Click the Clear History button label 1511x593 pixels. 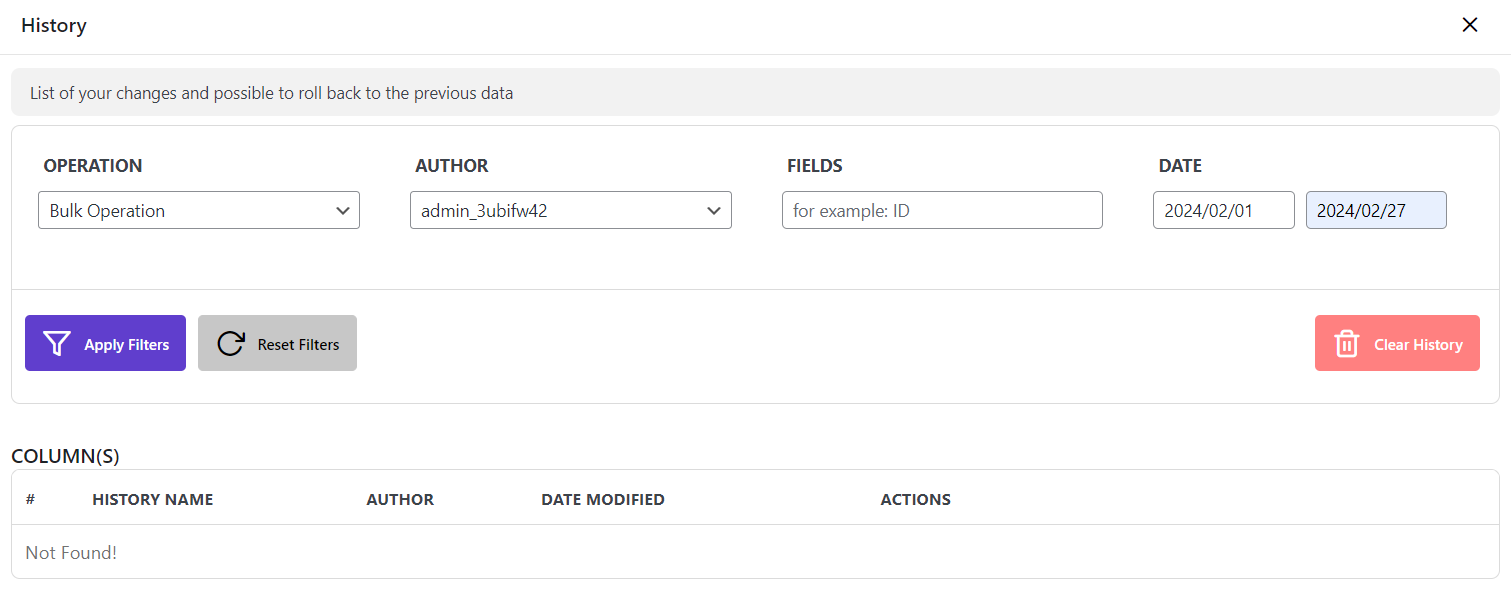pos(1418,344)
